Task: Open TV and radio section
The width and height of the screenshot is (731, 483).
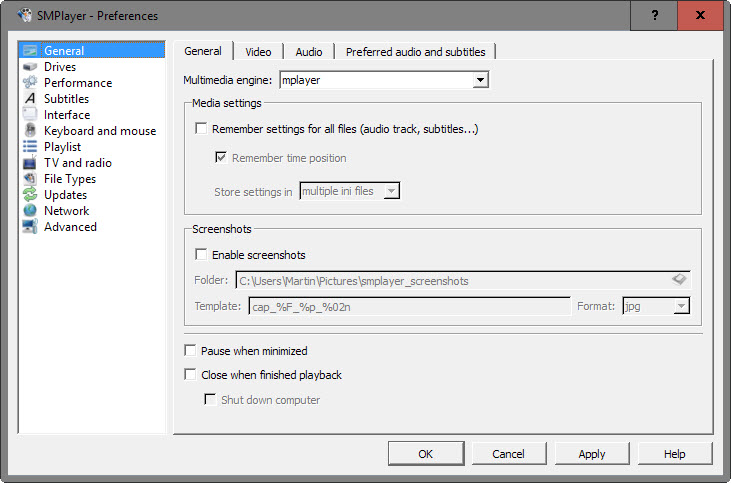Action: click(78, 162)
